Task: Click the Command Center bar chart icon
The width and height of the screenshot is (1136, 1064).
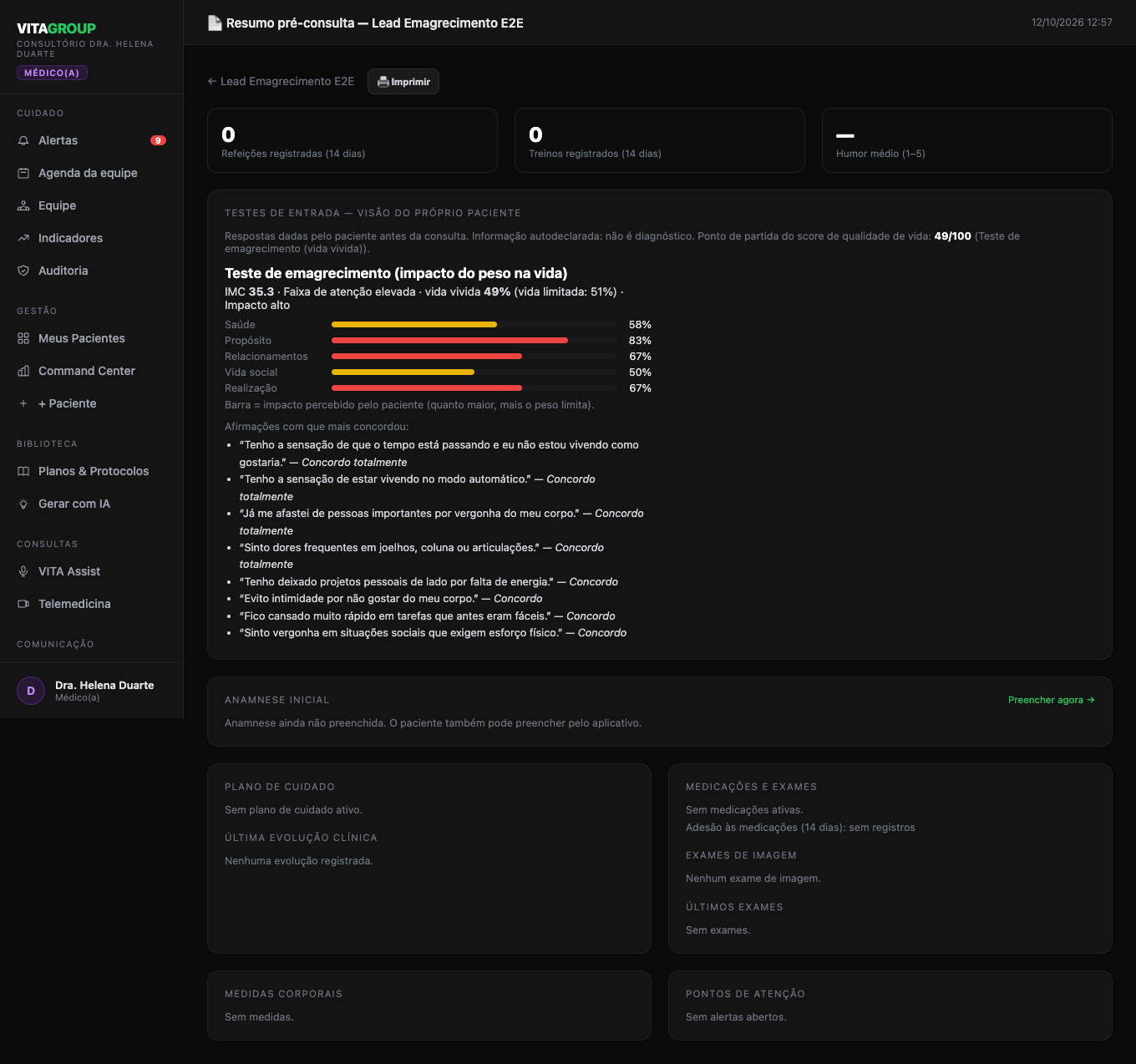Action: coord(23,371)
